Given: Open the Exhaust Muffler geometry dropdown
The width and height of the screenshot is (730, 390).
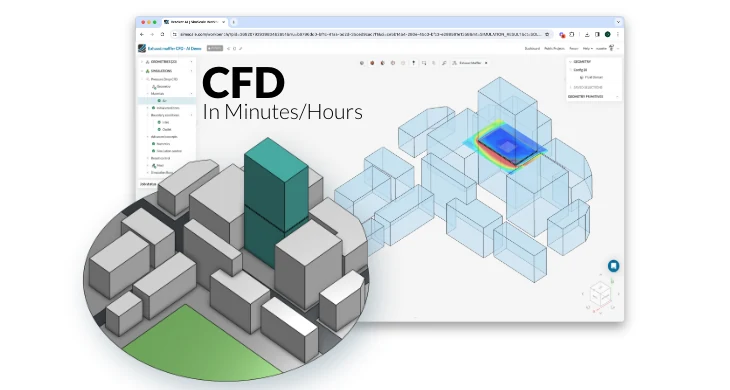Looking at the screenshot, I should [x=470, y=63].
